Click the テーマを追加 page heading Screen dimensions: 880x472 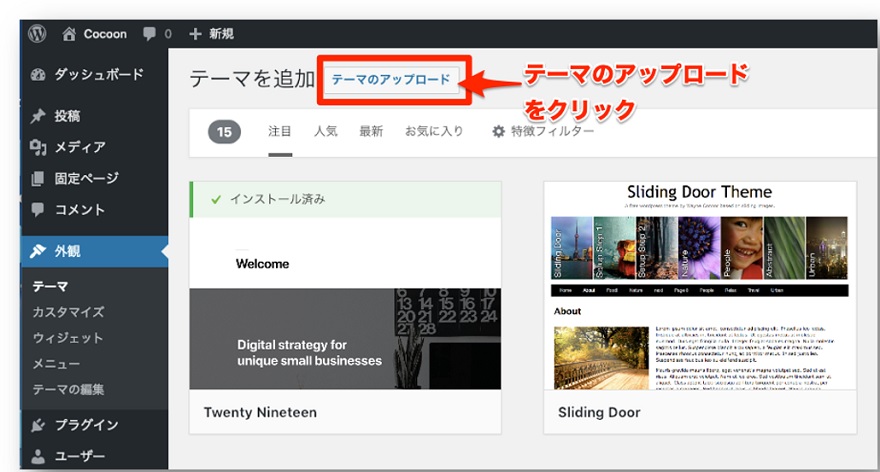tap(252, 80)
